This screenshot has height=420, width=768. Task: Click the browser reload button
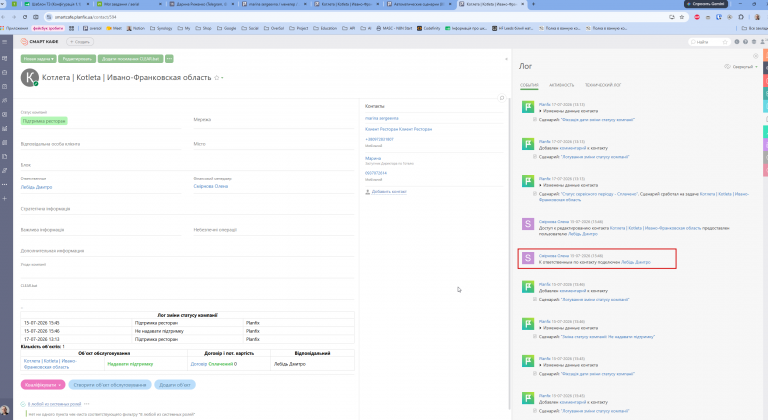pyautogui.click(x=25, y=17)
